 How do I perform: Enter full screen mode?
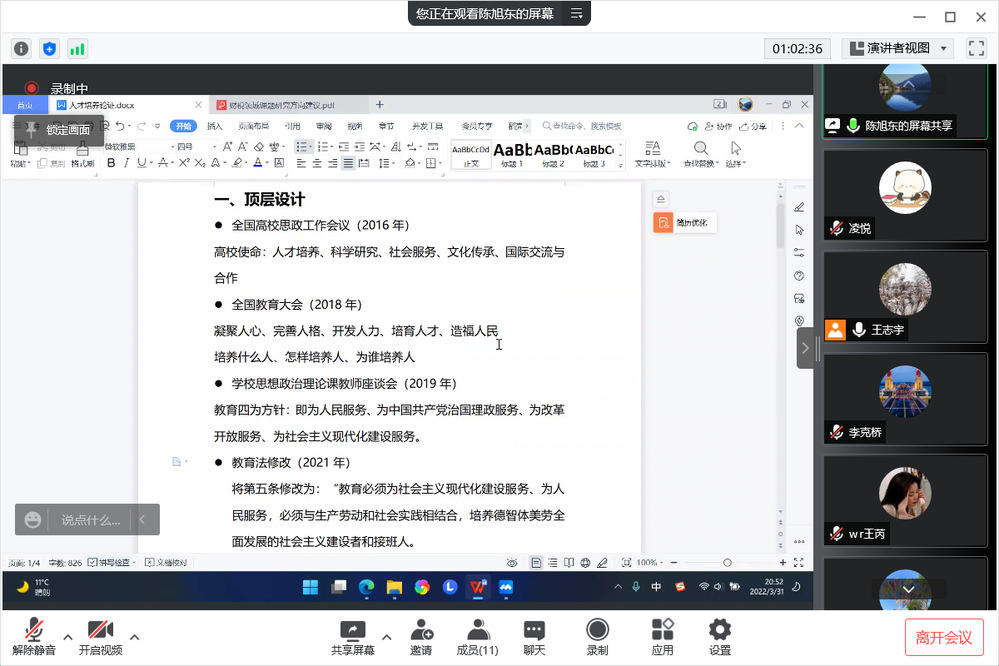coord(976,48)
